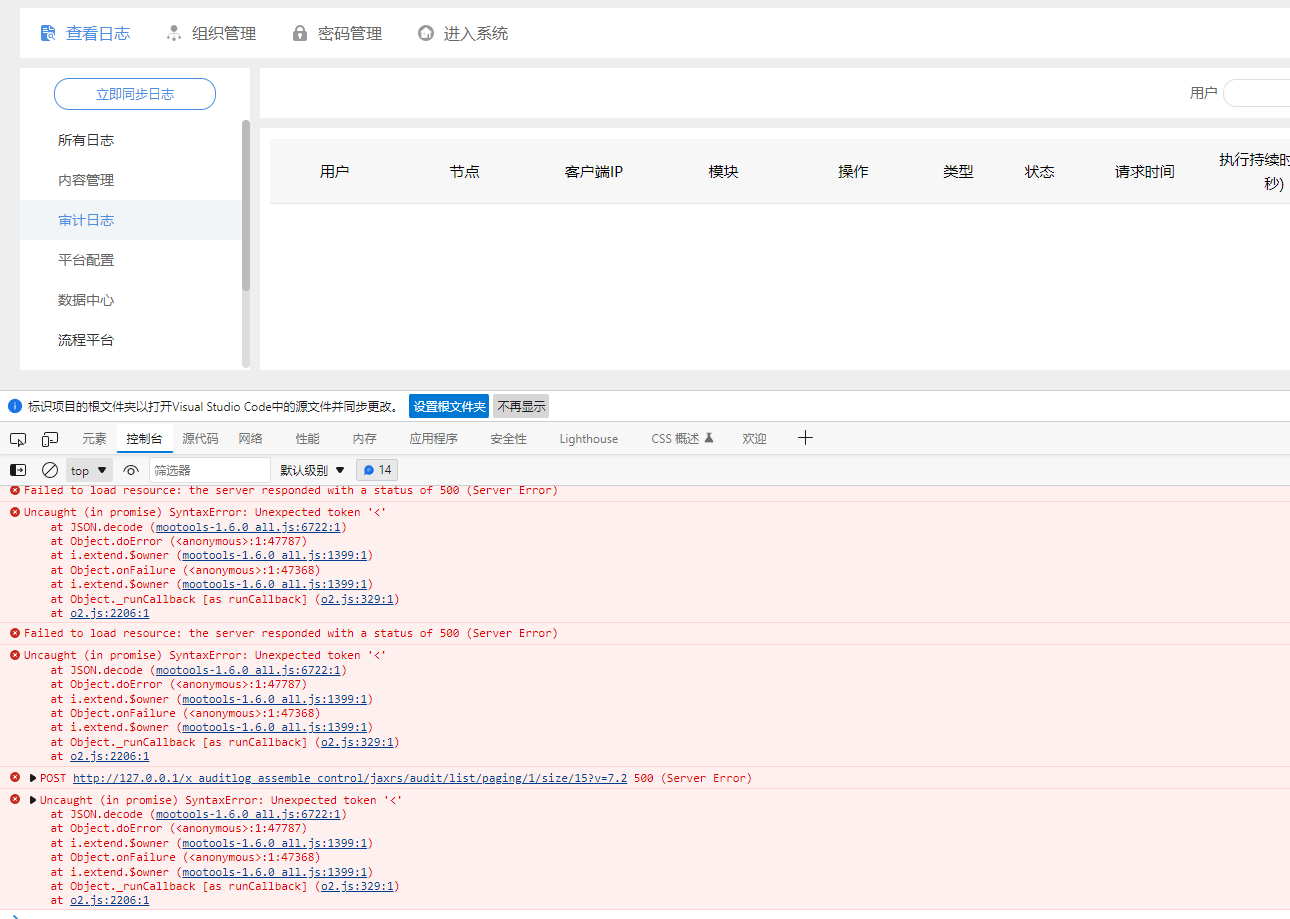The image size is (1290, 919).
Task: Click the 进入系统 globe icon
Action: [424, 32]
